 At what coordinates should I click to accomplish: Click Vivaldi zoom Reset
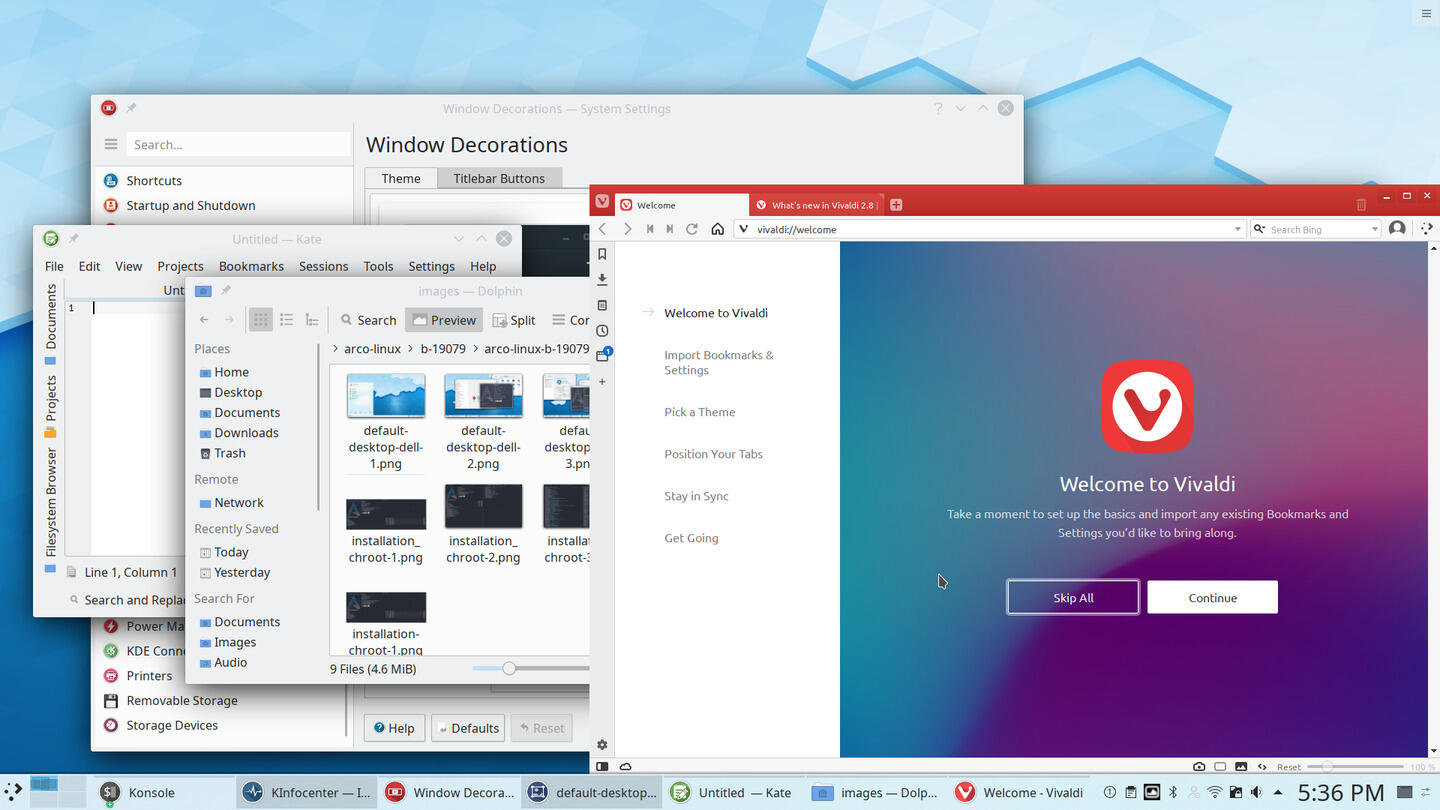point(1288,767)
